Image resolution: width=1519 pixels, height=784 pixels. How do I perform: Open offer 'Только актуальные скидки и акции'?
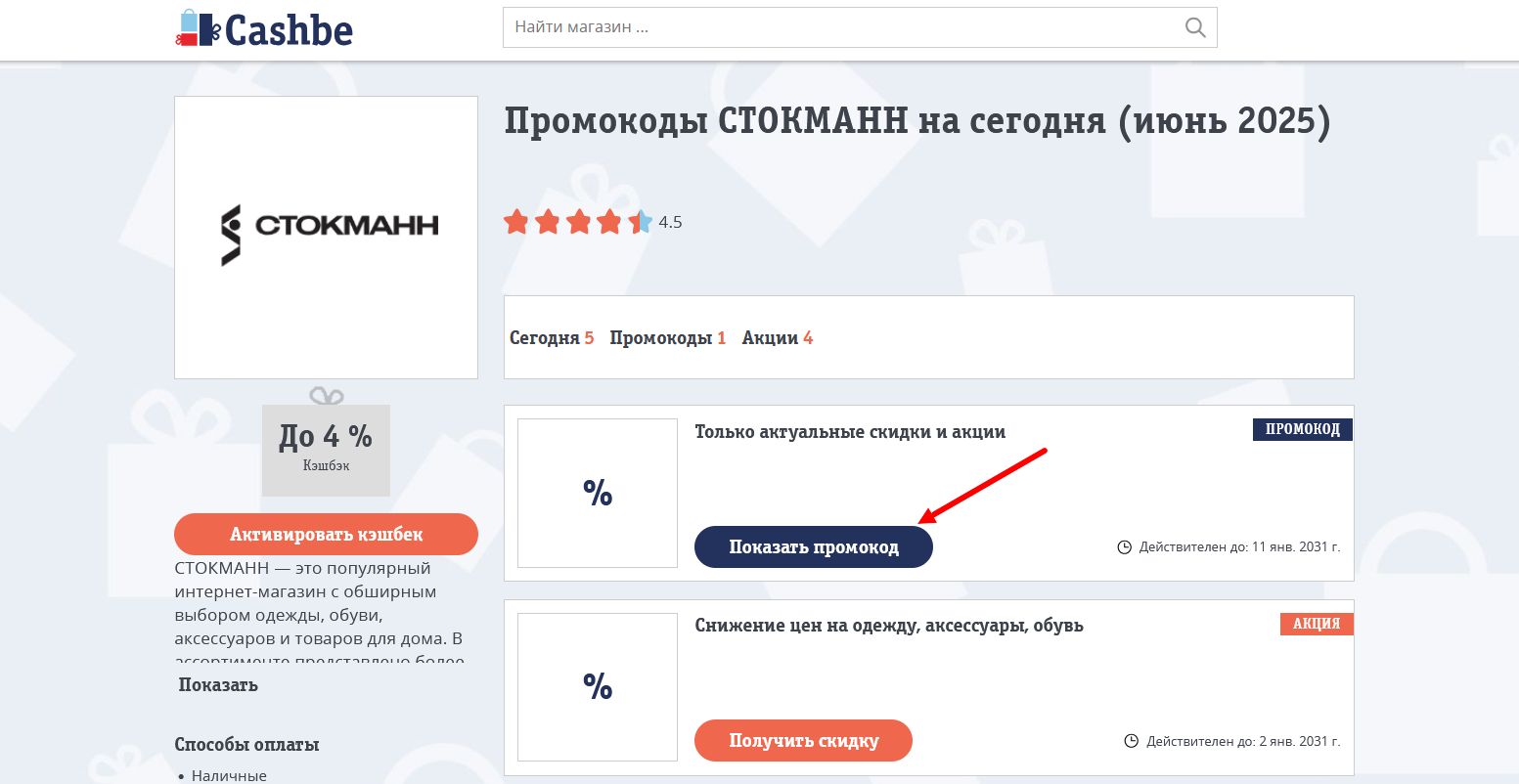click(850, 431)
